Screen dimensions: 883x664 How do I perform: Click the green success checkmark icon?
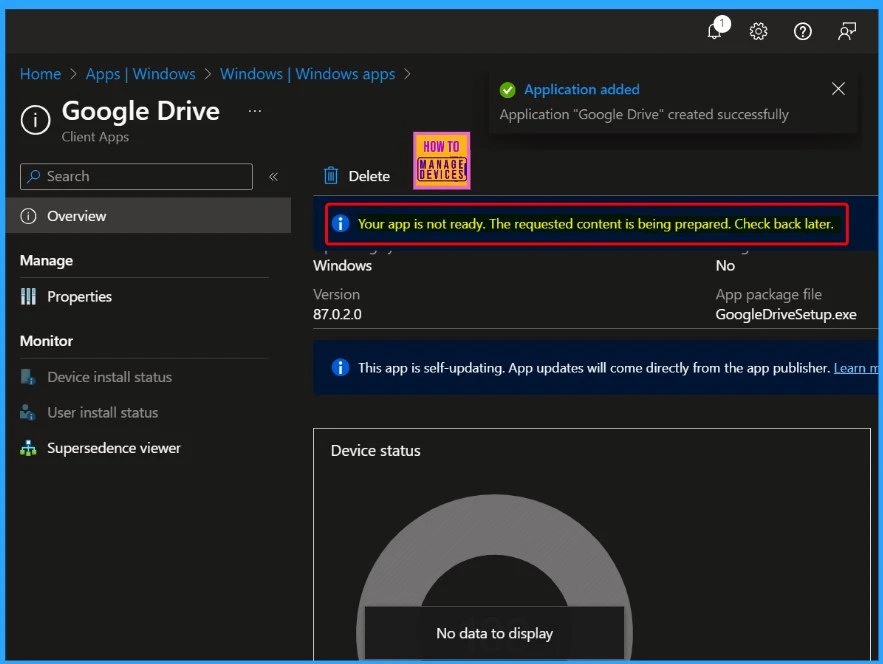point(507,90)
